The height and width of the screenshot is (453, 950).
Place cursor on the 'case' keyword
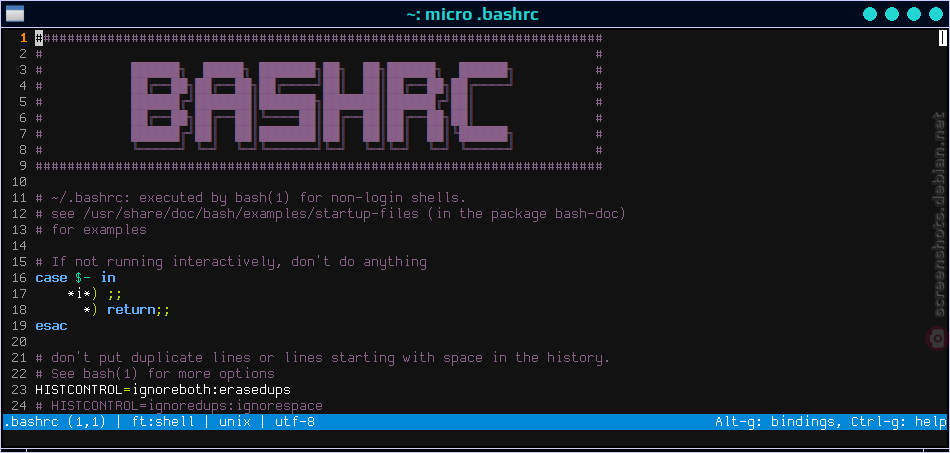pos(51,278)
